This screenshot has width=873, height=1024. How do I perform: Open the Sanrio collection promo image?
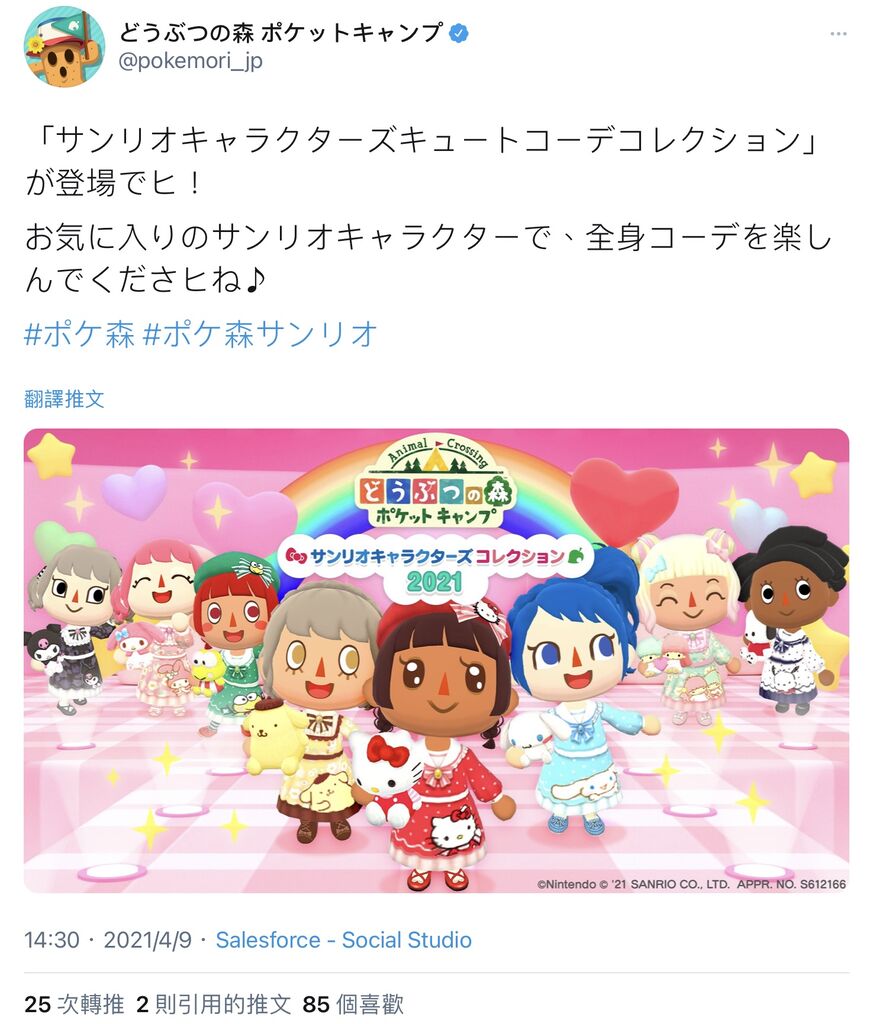436,660
